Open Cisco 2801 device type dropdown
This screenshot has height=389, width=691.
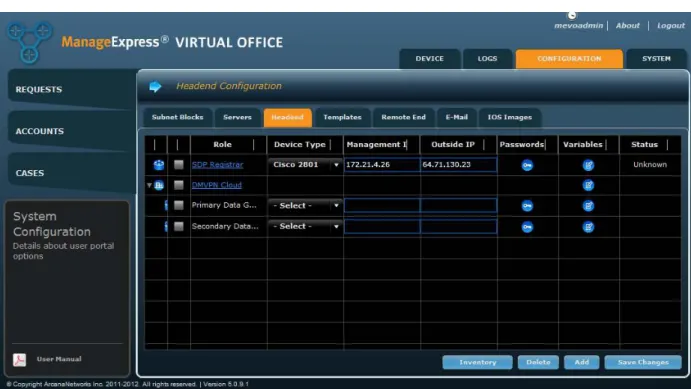(x=305, y=165)
